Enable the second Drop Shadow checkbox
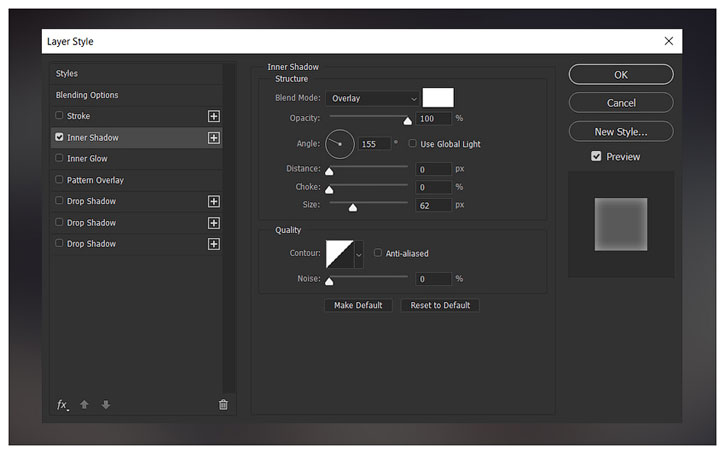Viewport: 725px width, 454px height. click(59, 222)
